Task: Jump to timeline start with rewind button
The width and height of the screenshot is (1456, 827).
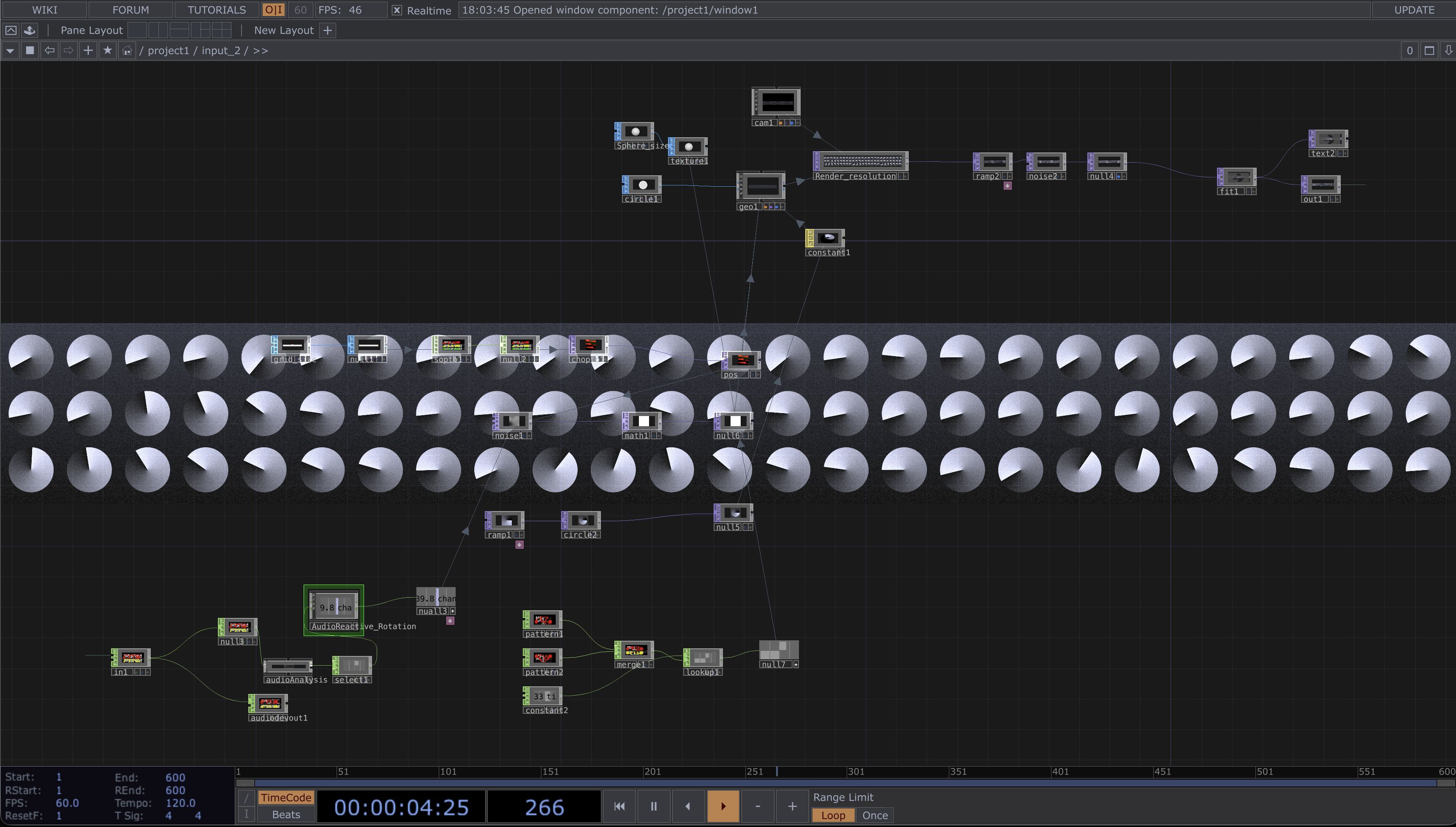Action: coord(619,806)
